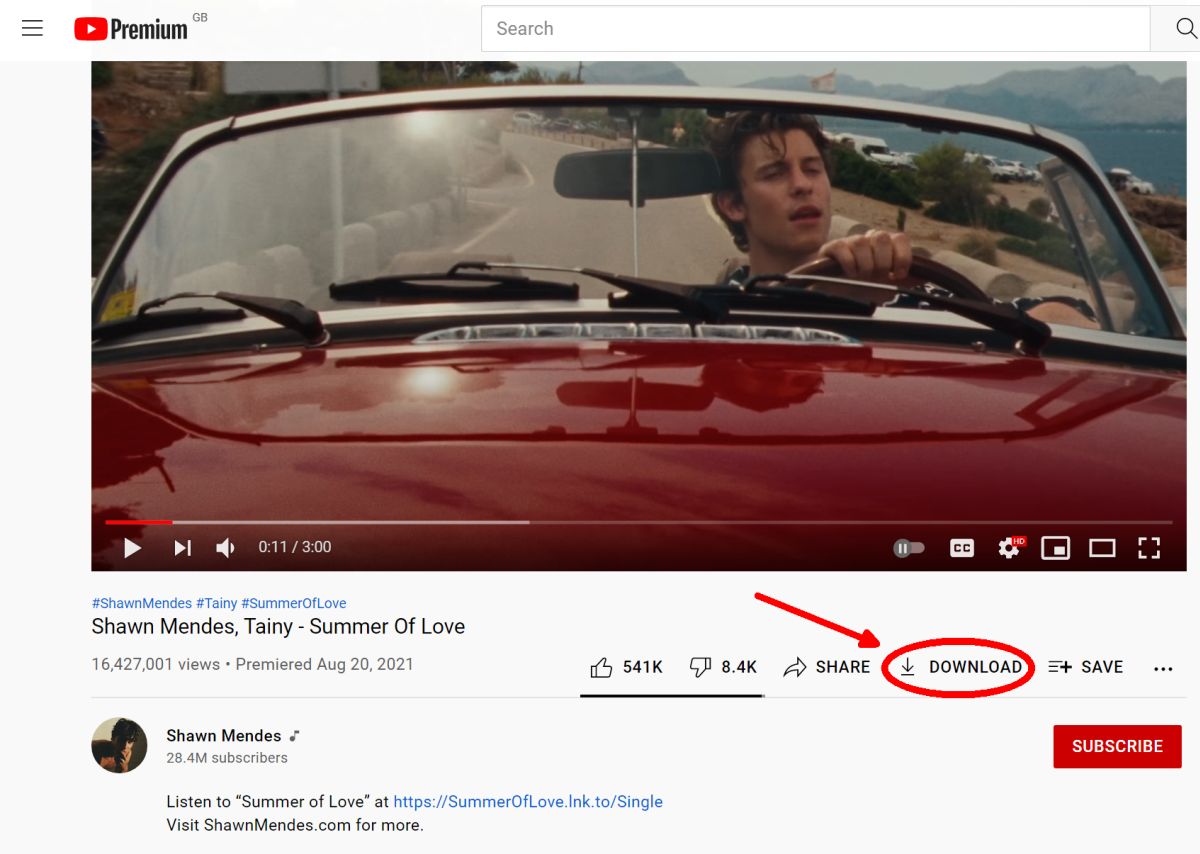Enter full screen mode
This screenshot has width=1200, height=854.
click(1149, 548)
